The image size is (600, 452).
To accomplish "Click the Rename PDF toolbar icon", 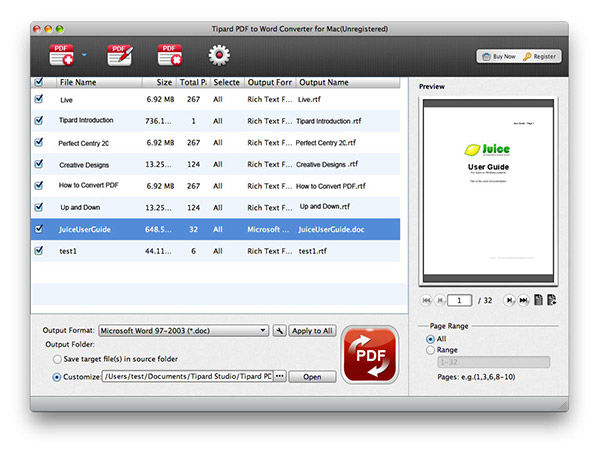I will click(121, 55).
